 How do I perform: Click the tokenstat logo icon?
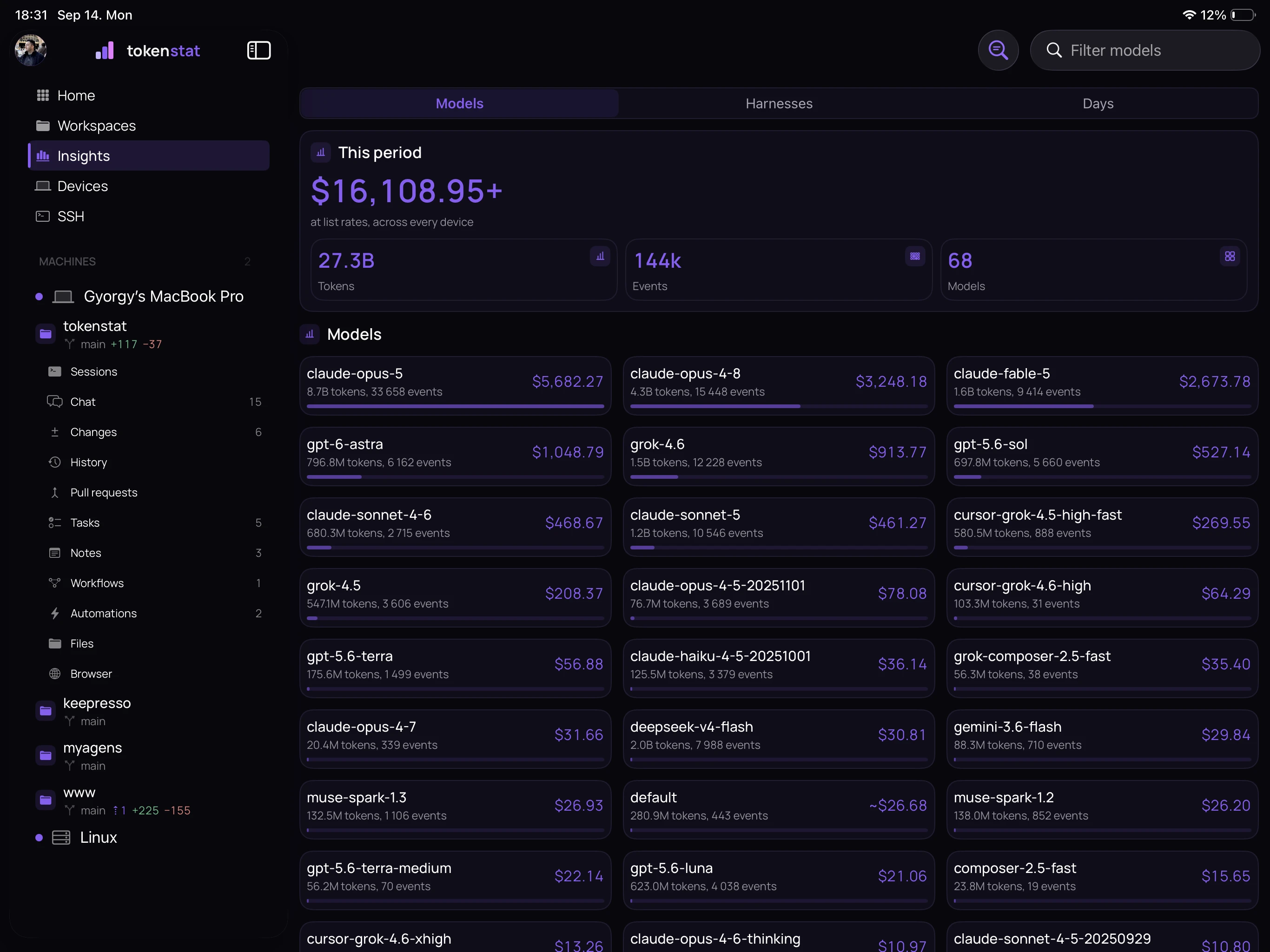pyautogui.click(x=105, y=51)
